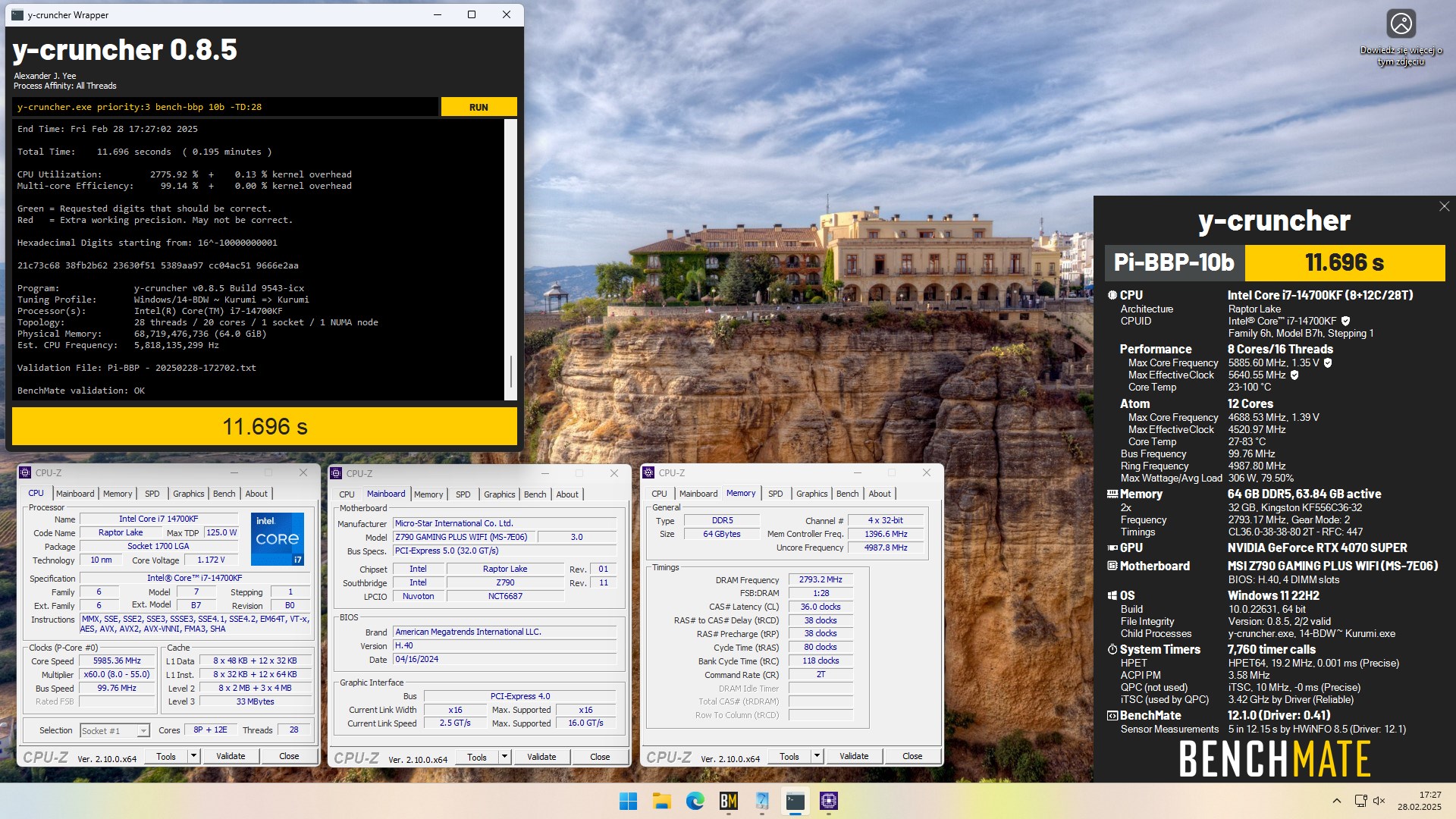1456x819 pixels.
Task: Click the GPU icon beside NVIDIA GeForce row
Action: point(1112,548)
